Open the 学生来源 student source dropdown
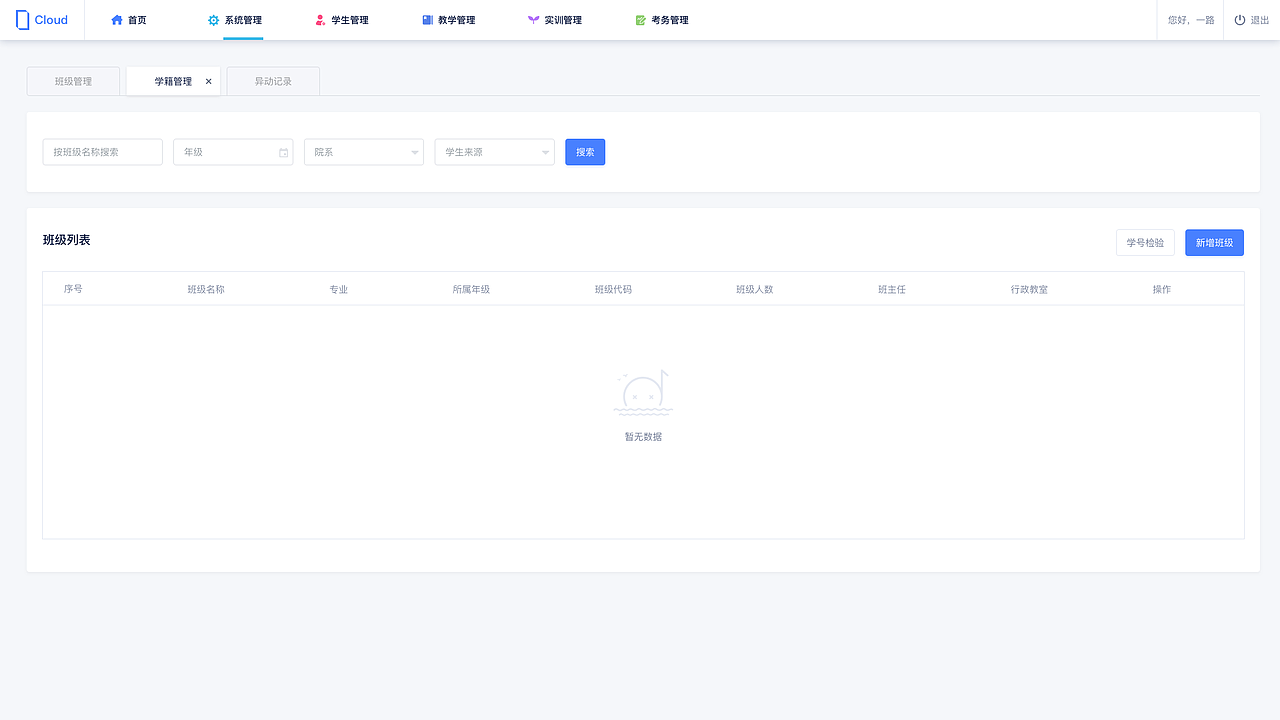1280x720 pixels. [x=494, y=151]
